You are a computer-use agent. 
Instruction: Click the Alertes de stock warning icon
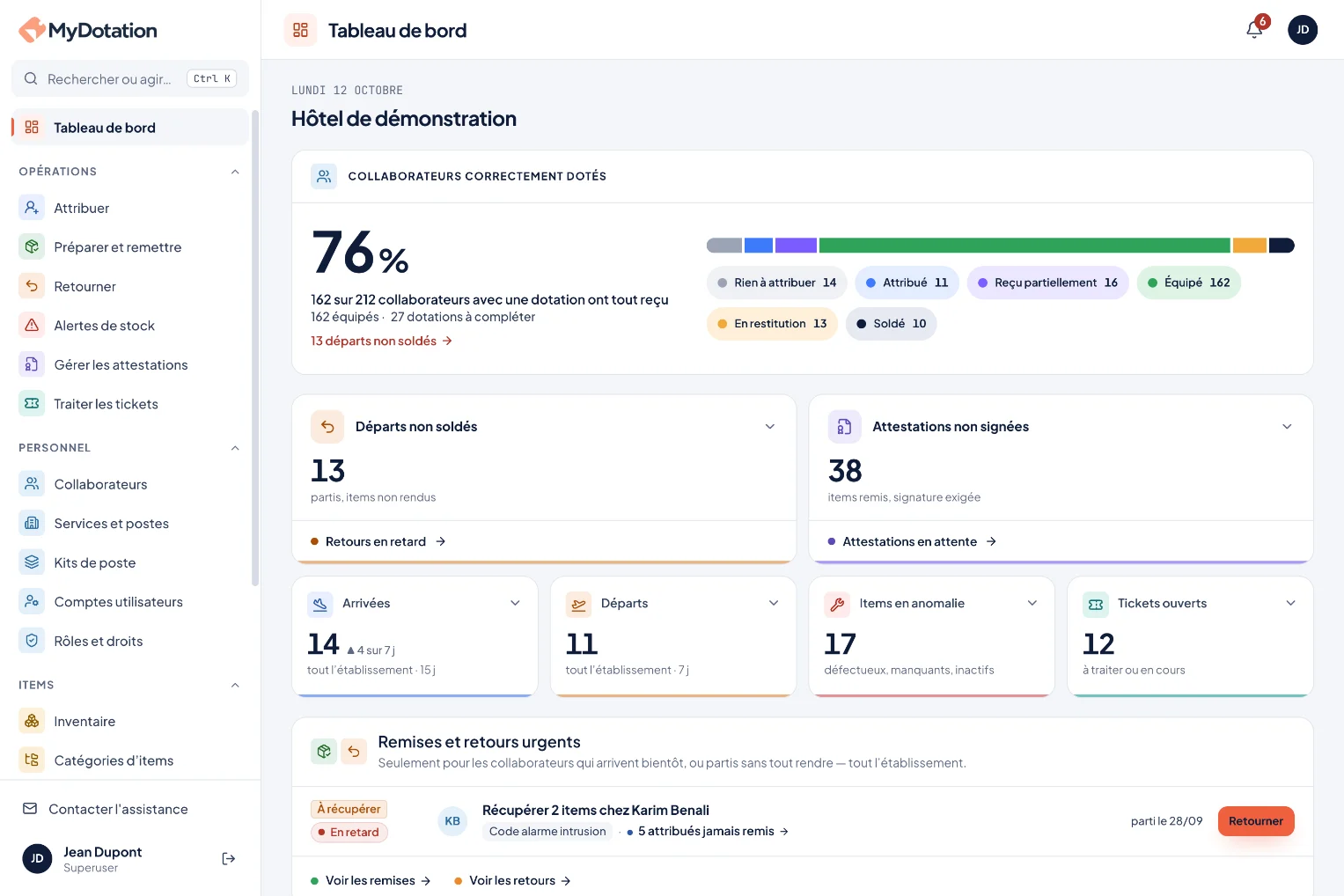32,326
